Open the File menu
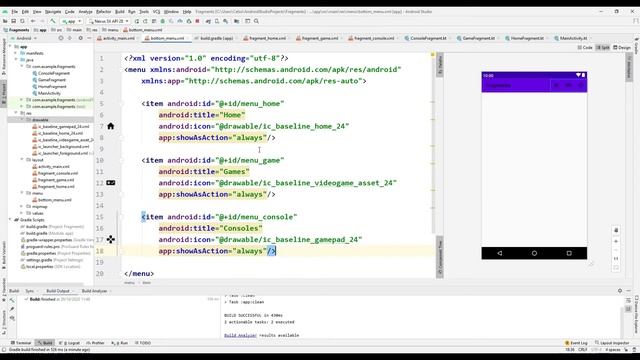 pos(15,12)
